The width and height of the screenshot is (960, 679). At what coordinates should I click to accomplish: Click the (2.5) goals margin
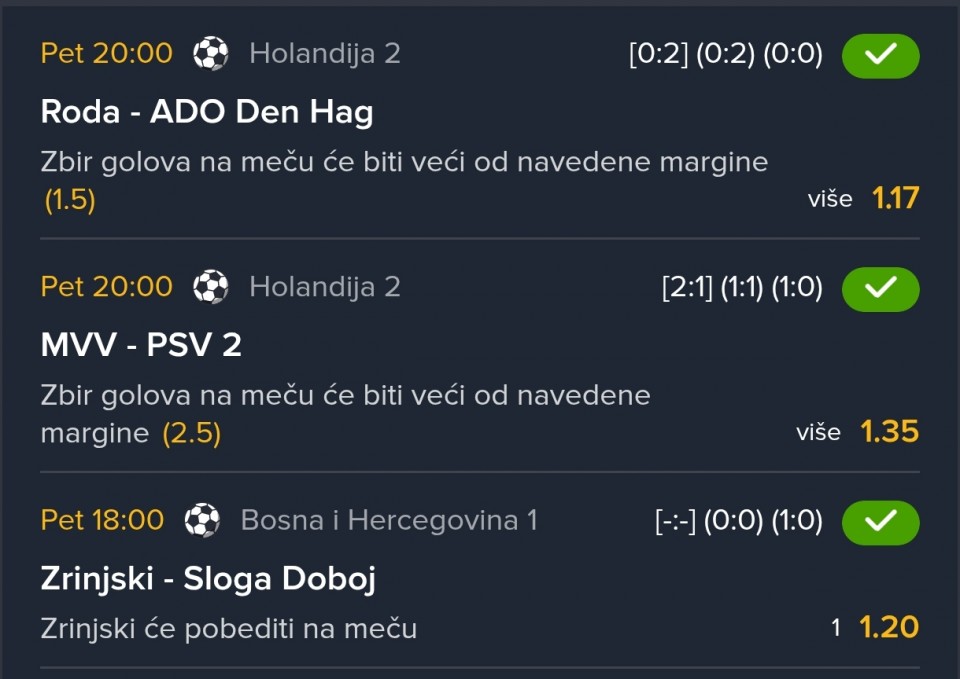click(191, 434)
